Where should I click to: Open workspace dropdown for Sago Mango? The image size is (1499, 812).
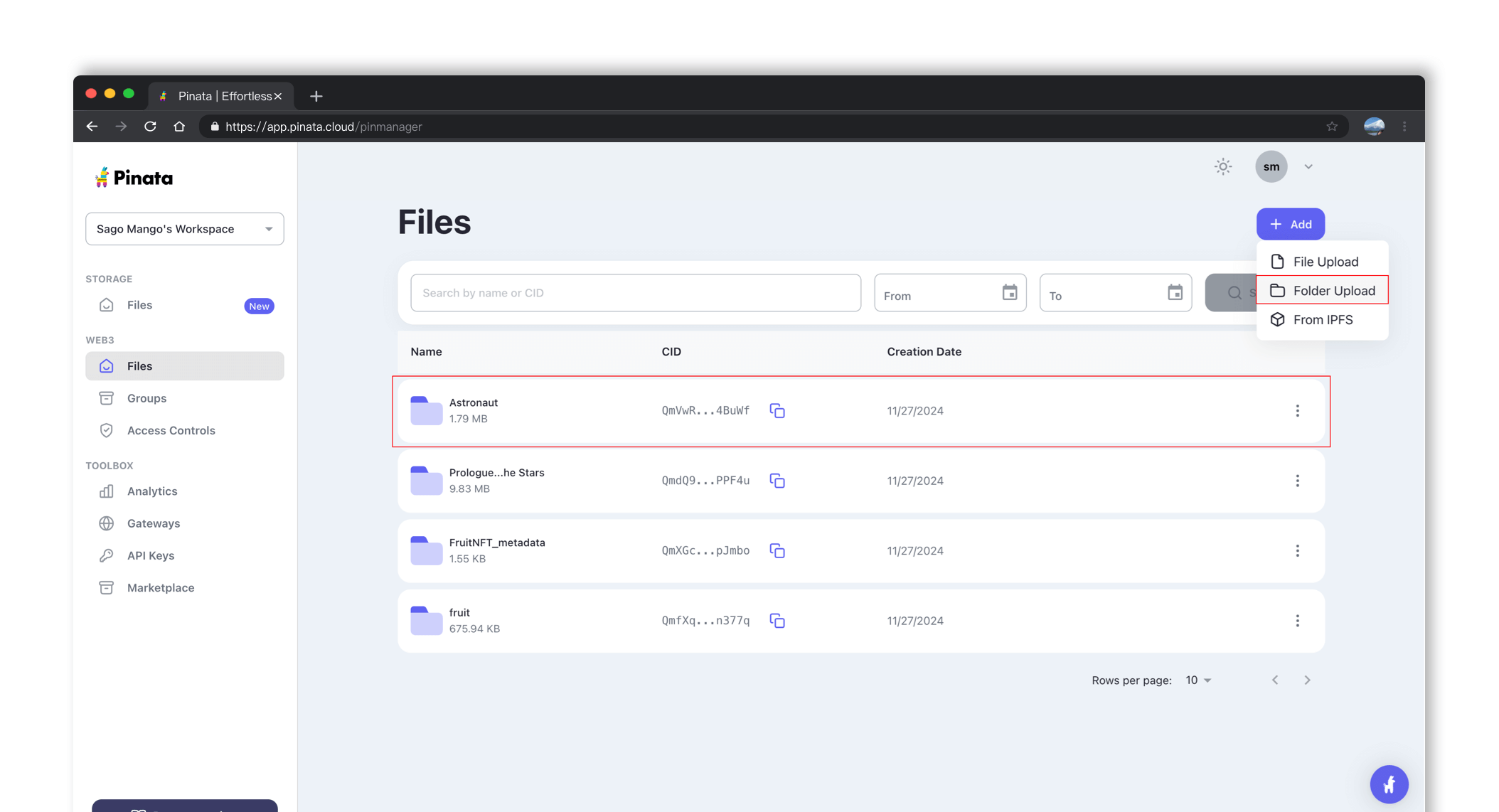(183, 228)
